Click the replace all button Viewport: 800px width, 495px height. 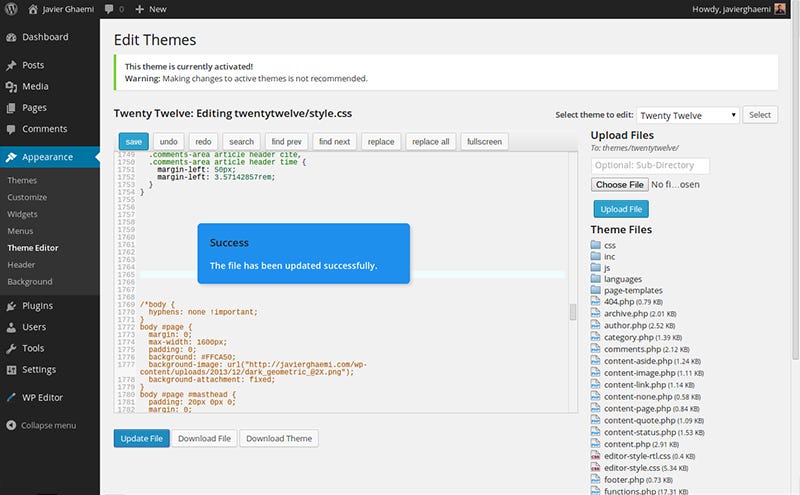click(x=431, y=141)
